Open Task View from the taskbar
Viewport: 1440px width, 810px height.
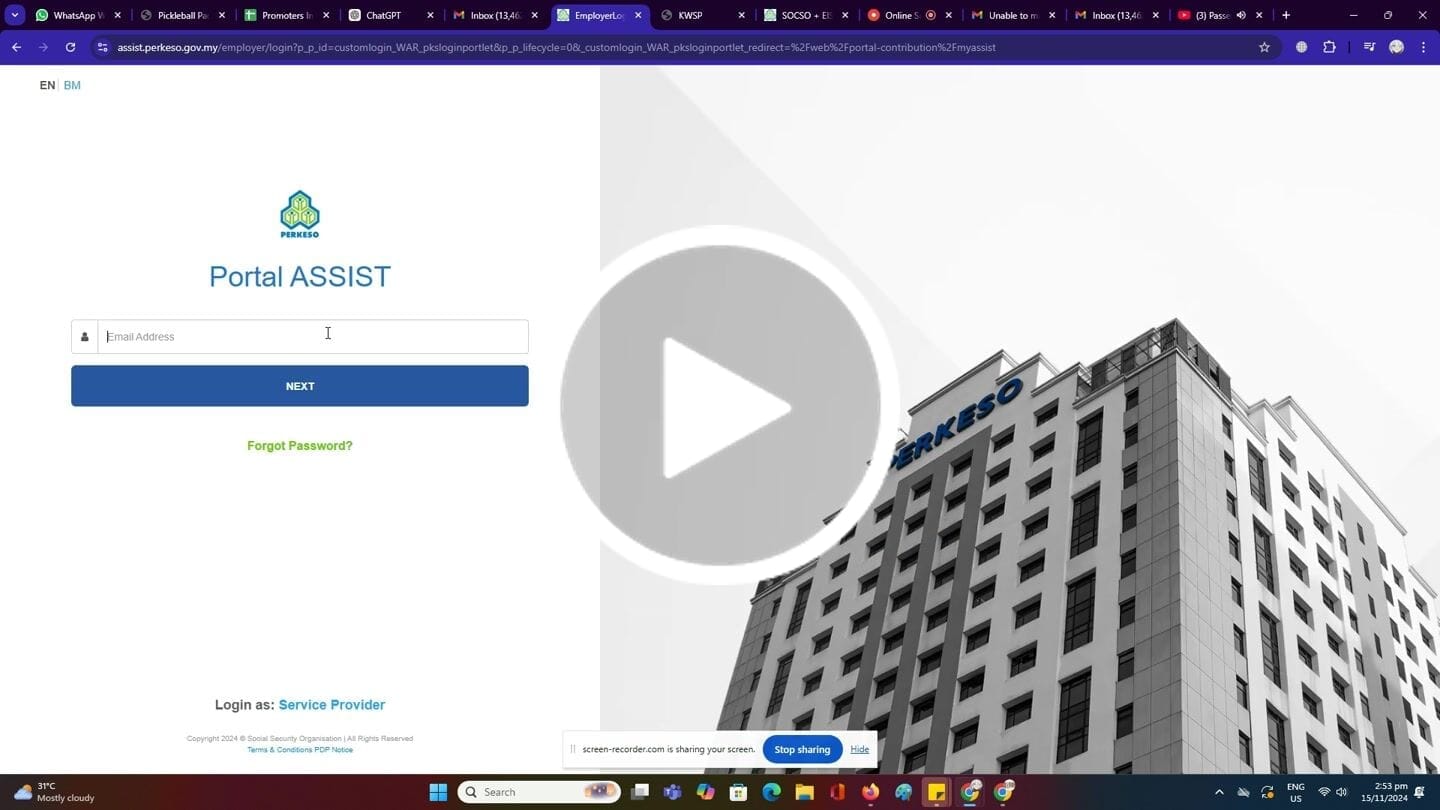point(640,792)
